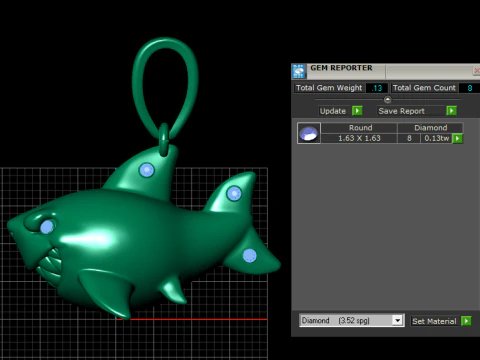Click the 0.13tw weight cell
Viewport: 480px width, 360px height.
[437, 138]
